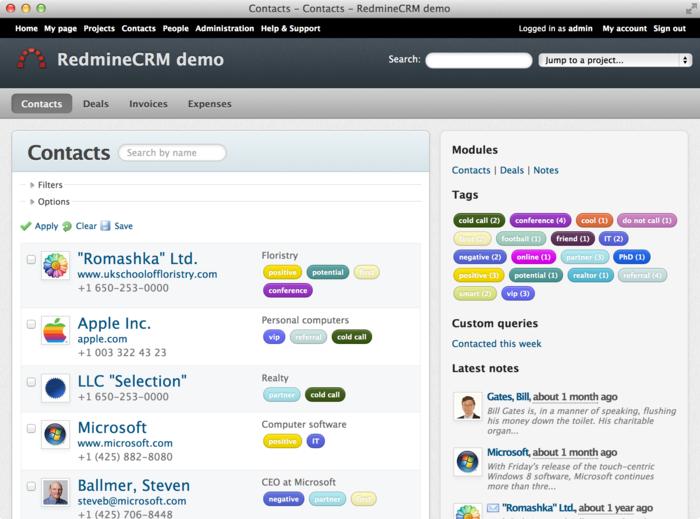The width and height of the screenshot is (700, 519).
Task: Switch to the Deals tab
Action: pyautogui.click(x=96, y=104)
